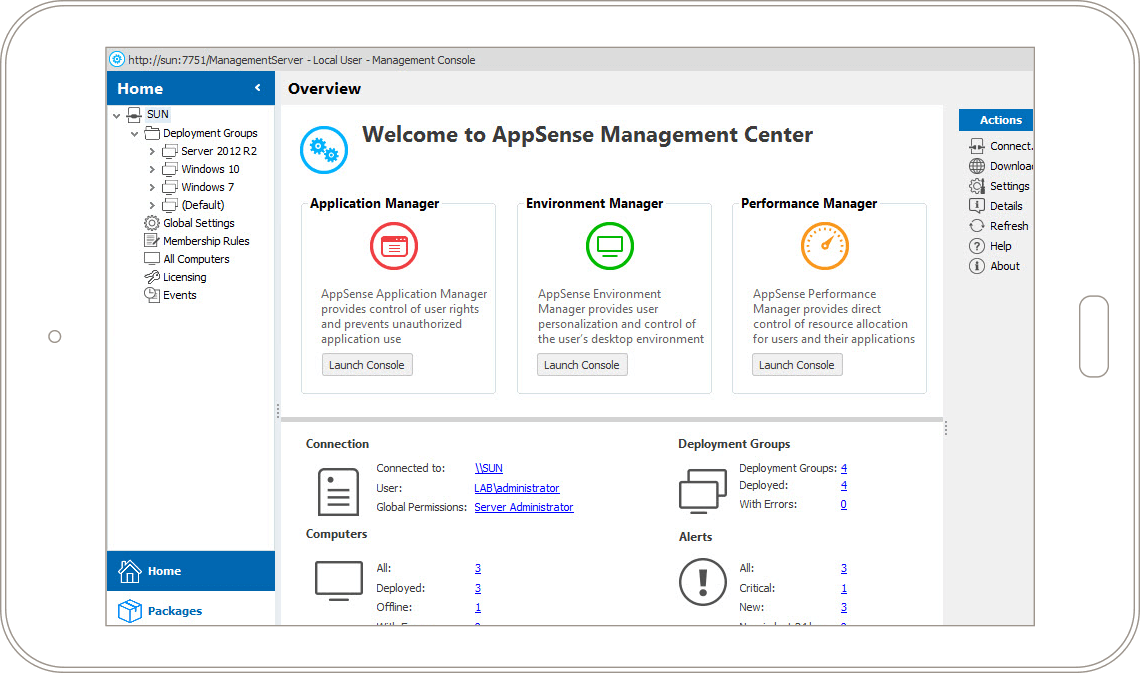Click the Performance Manager orange gauge icon
1140x673 pixels.
point(825,246)
